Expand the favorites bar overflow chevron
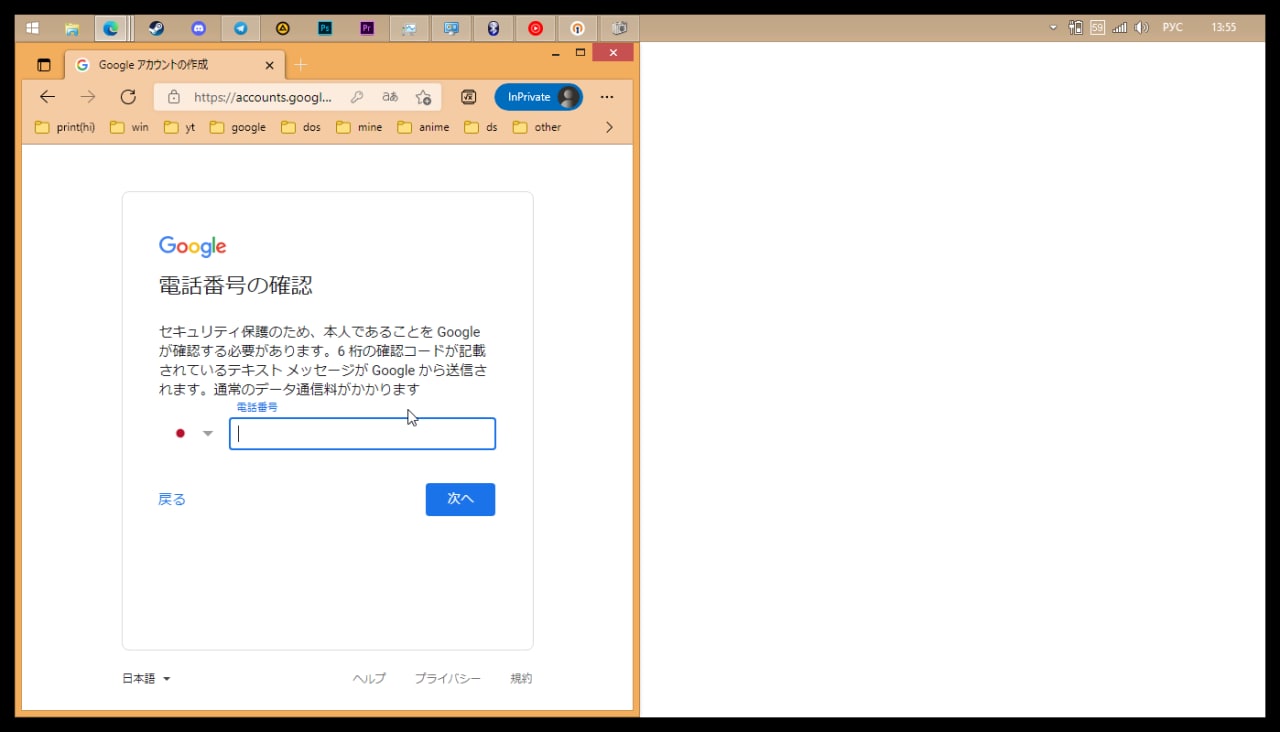1280x732 pixels. (x=609, y=127)
